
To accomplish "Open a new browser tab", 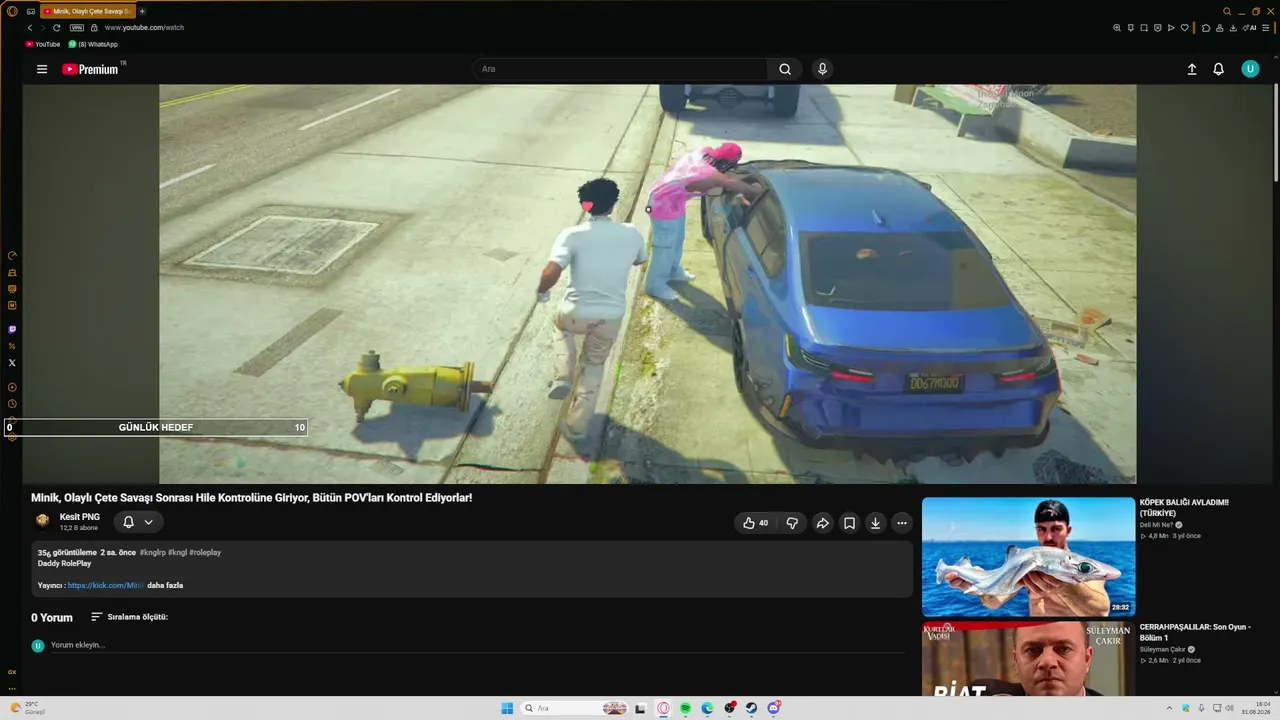I will (x=142, y=11).
